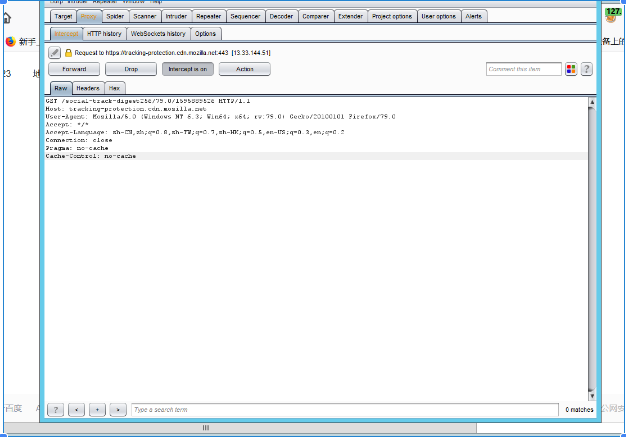This screenshot has height=437, width=626.
Task: Open the Action dropdown menu
Action: click(x=244, y=69)
